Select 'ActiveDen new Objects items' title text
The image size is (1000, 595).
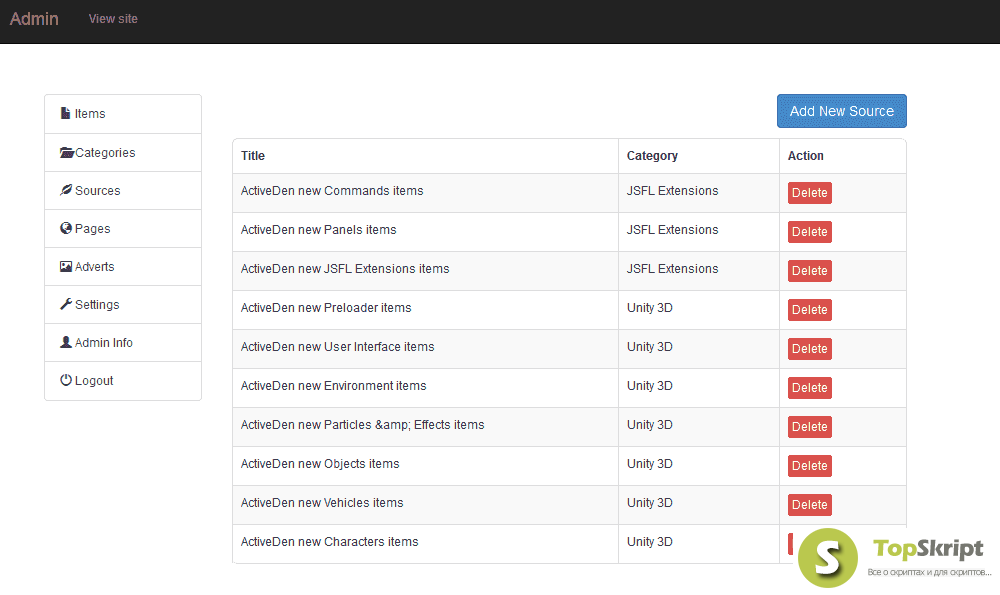(x=320, y=464)
